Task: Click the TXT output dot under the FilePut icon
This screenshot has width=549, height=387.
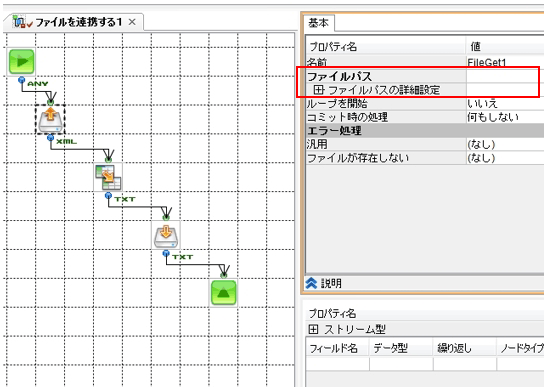Action: click(x=166, y=253)
